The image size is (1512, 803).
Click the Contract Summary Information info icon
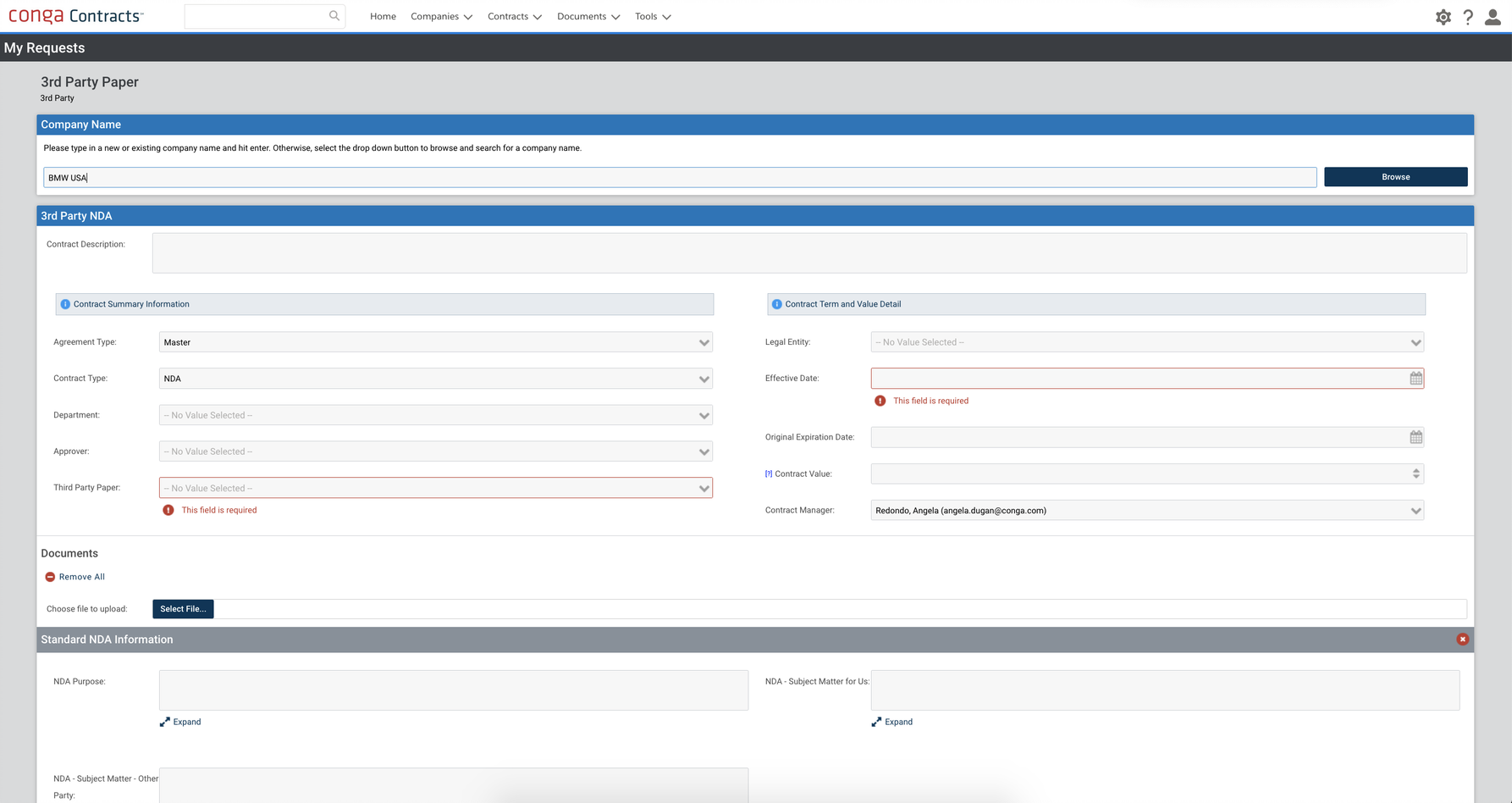65,304
